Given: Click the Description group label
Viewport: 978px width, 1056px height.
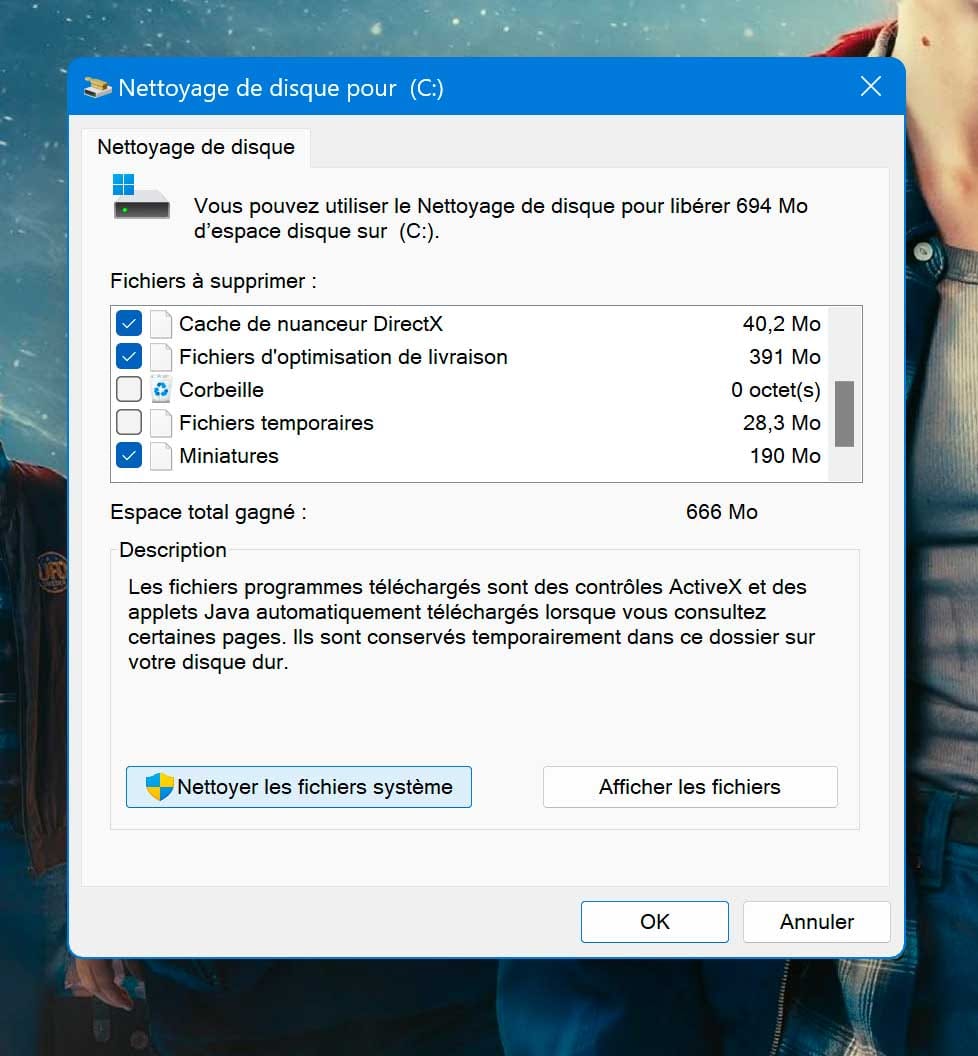Looking at the screenshot, I should pyautogui.click(x=172, y=550).
